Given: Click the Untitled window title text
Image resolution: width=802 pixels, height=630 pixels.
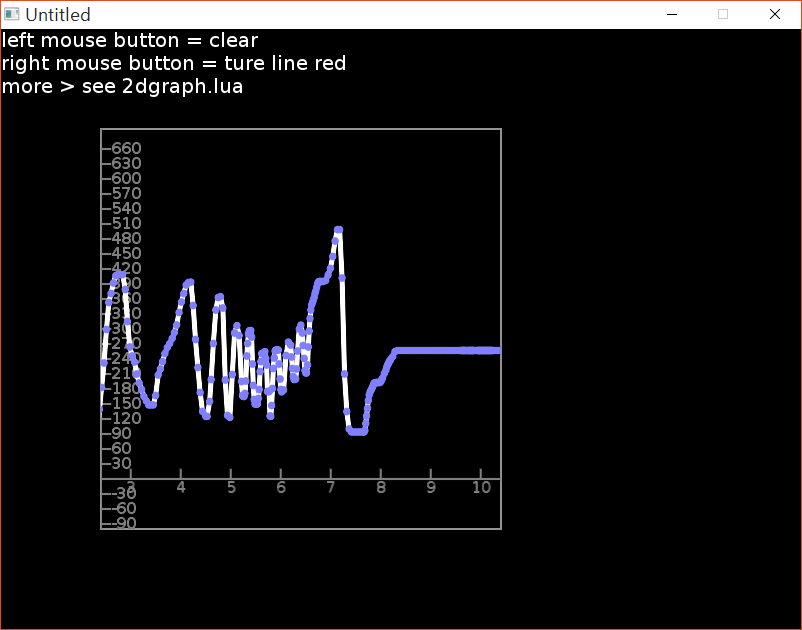Looking at the screenshot, I should click(x=58, y=15).
